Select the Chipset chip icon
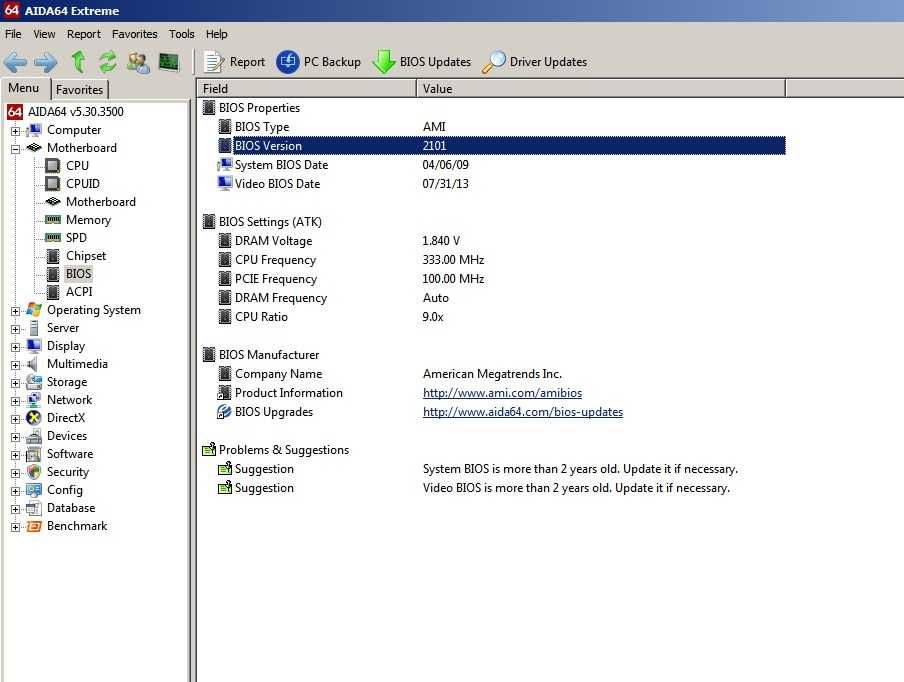This screenshot has height=682, width=904. point(52,256)
